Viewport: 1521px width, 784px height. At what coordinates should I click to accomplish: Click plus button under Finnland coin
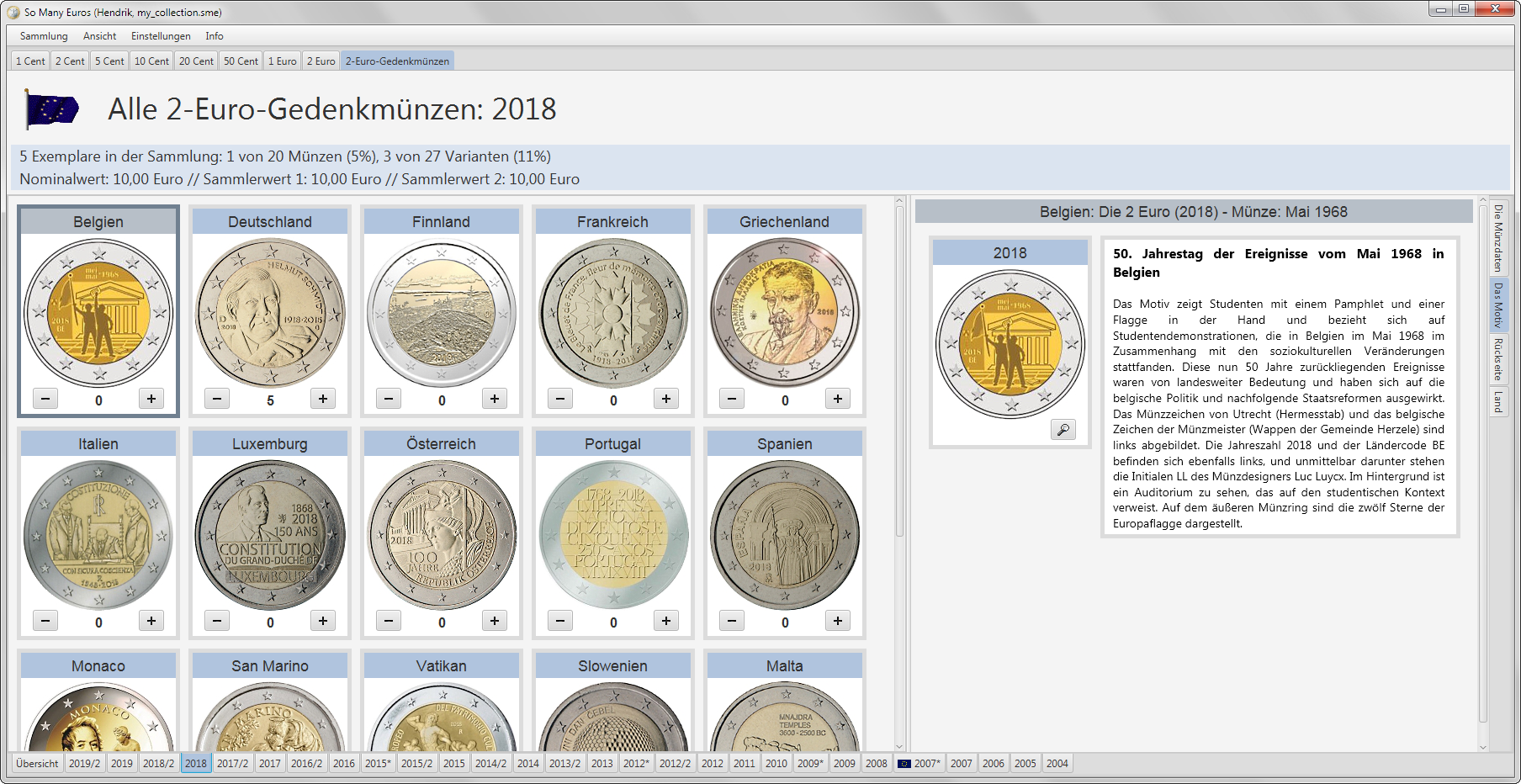pyautogui.click(x=495, y=399)
